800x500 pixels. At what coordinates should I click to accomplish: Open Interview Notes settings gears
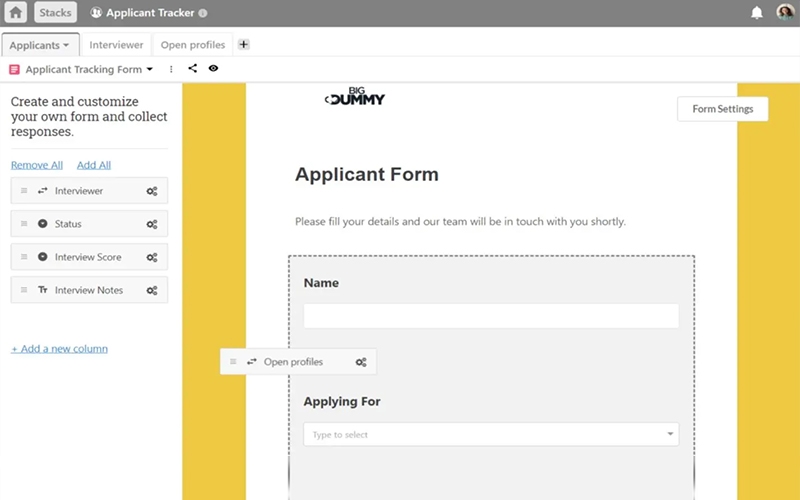[152, 291]
